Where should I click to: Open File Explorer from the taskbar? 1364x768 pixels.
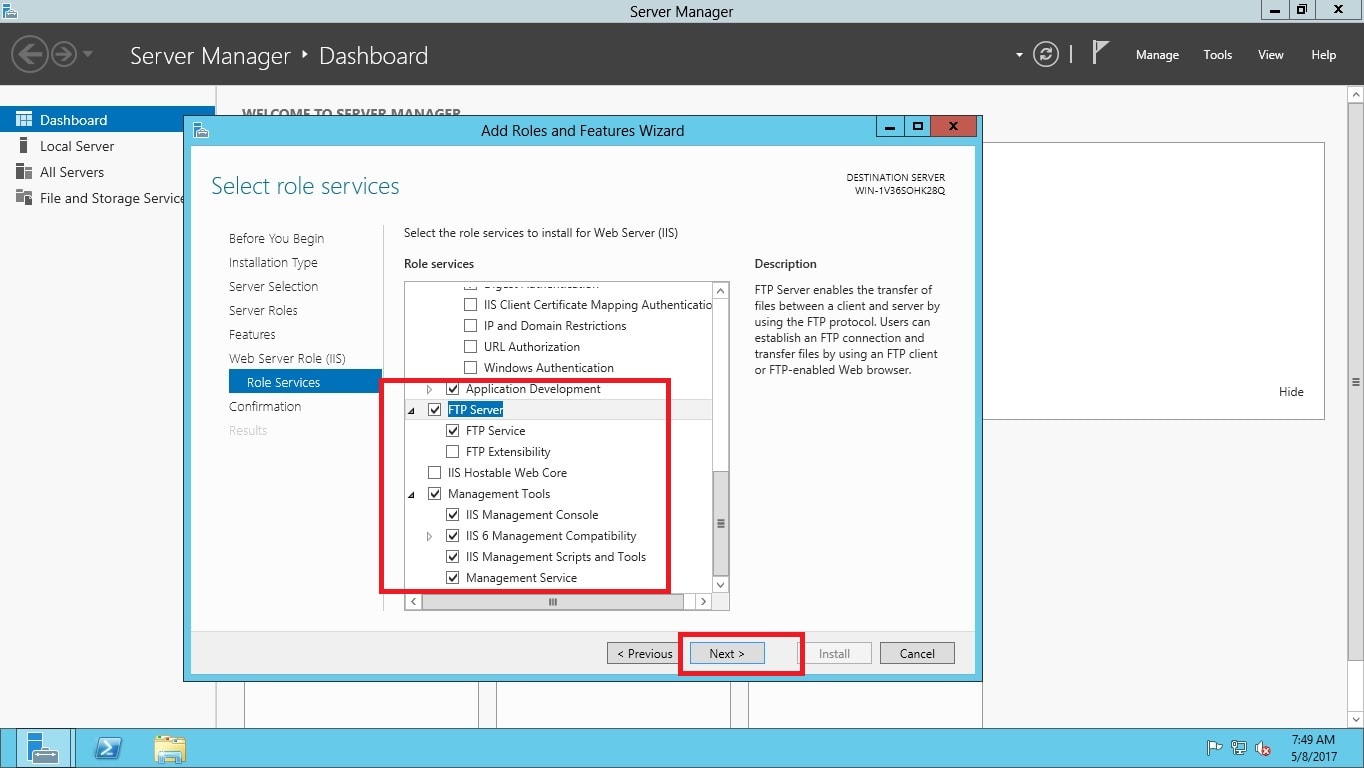pyautogui.click(x=170, y=748)
